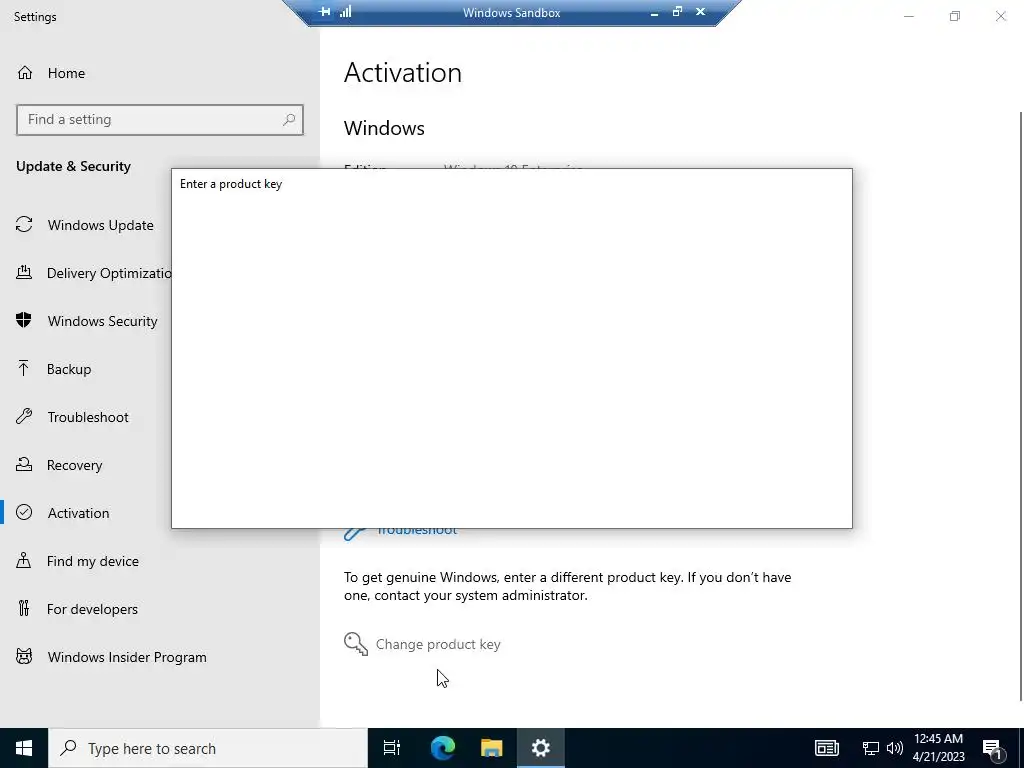Screen dimensions: 1024x768
Task: Click the Update & Security heading
Action: (74, 167)
